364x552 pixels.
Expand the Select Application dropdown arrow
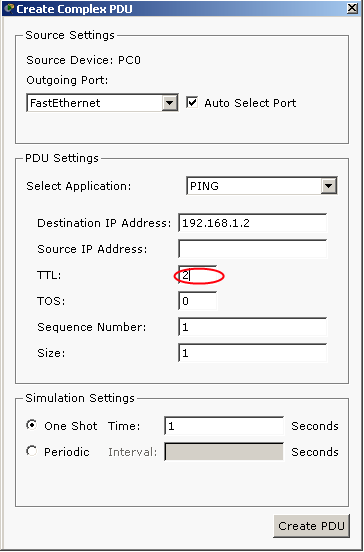(328, 186)
